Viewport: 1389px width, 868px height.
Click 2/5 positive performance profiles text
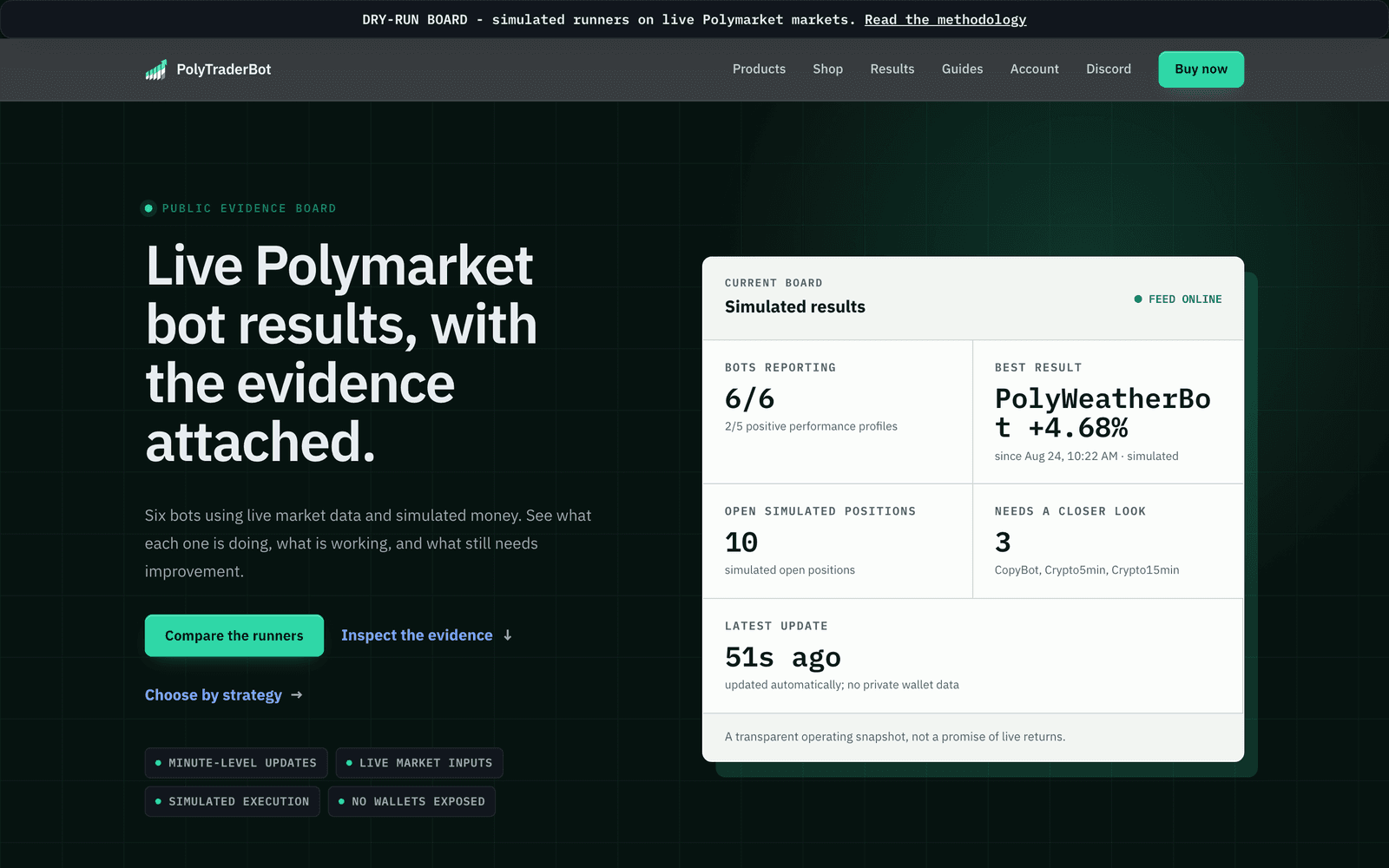811,426
